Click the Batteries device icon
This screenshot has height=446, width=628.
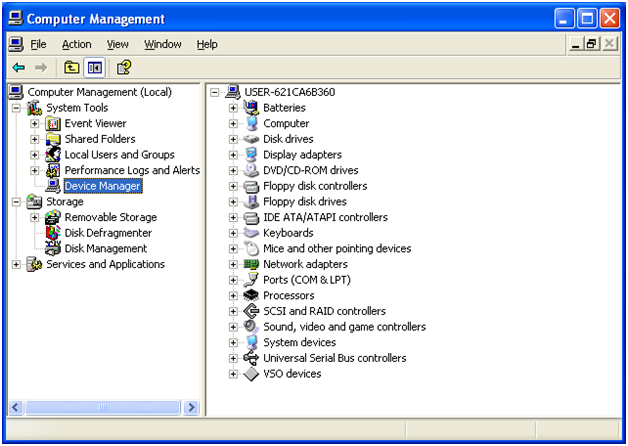click(x=251, y=108)
